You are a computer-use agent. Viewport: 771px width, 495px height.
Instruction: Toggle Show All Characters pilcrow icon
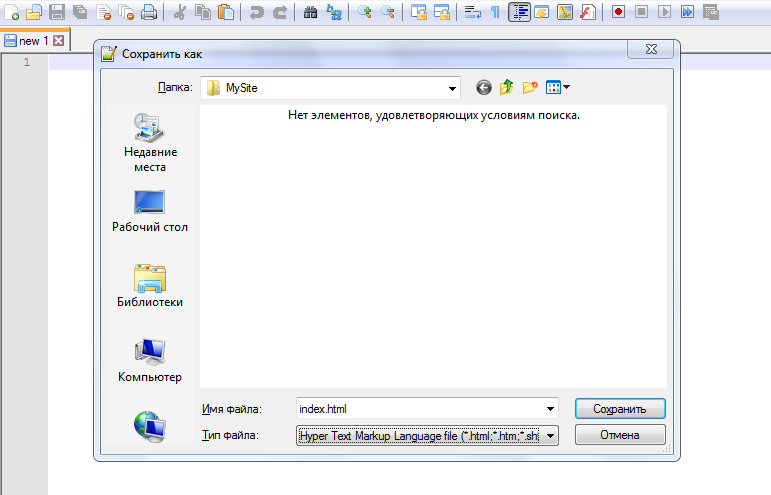[x=496, y=11]
